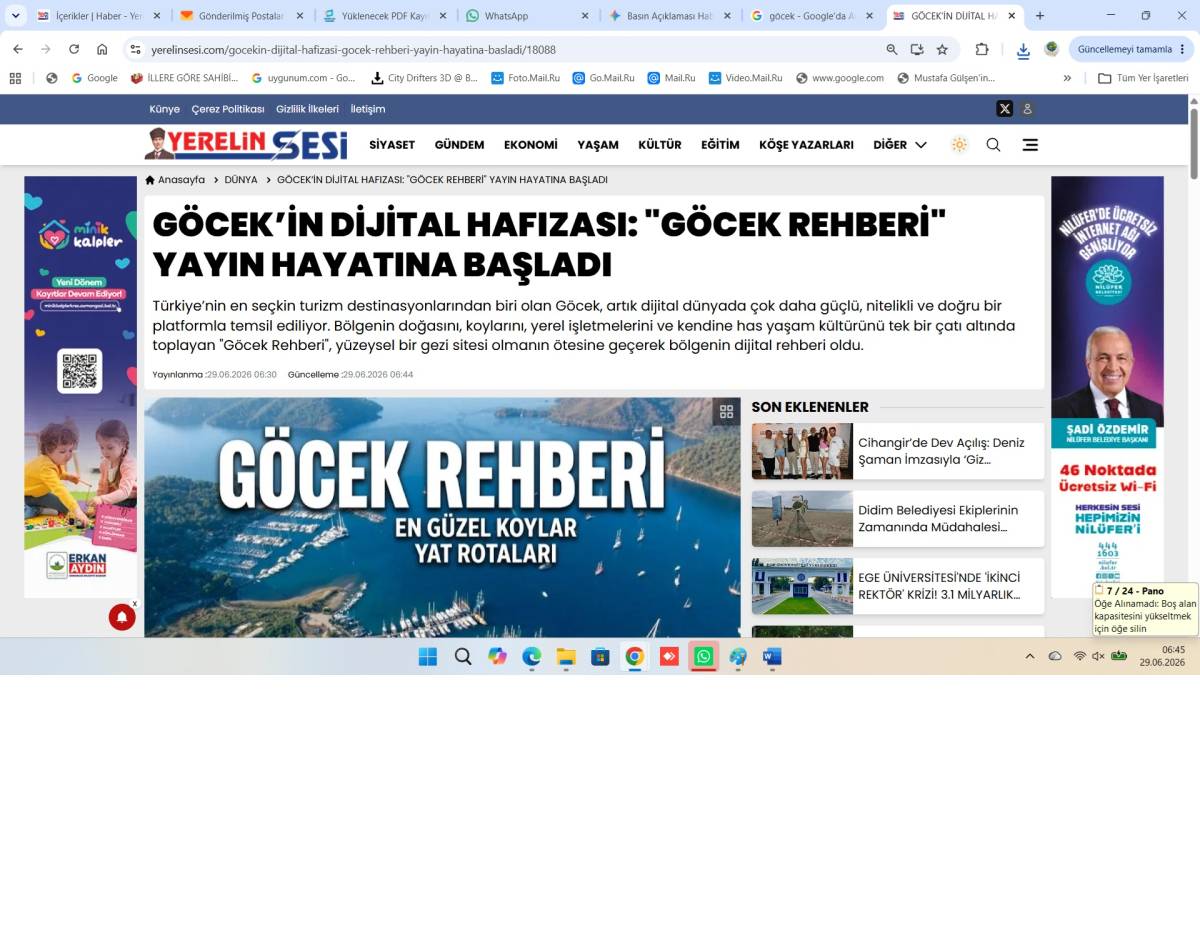Open WhatsApp from the taskbar
The image size is (1200, 940).
[x=704, y=656]
